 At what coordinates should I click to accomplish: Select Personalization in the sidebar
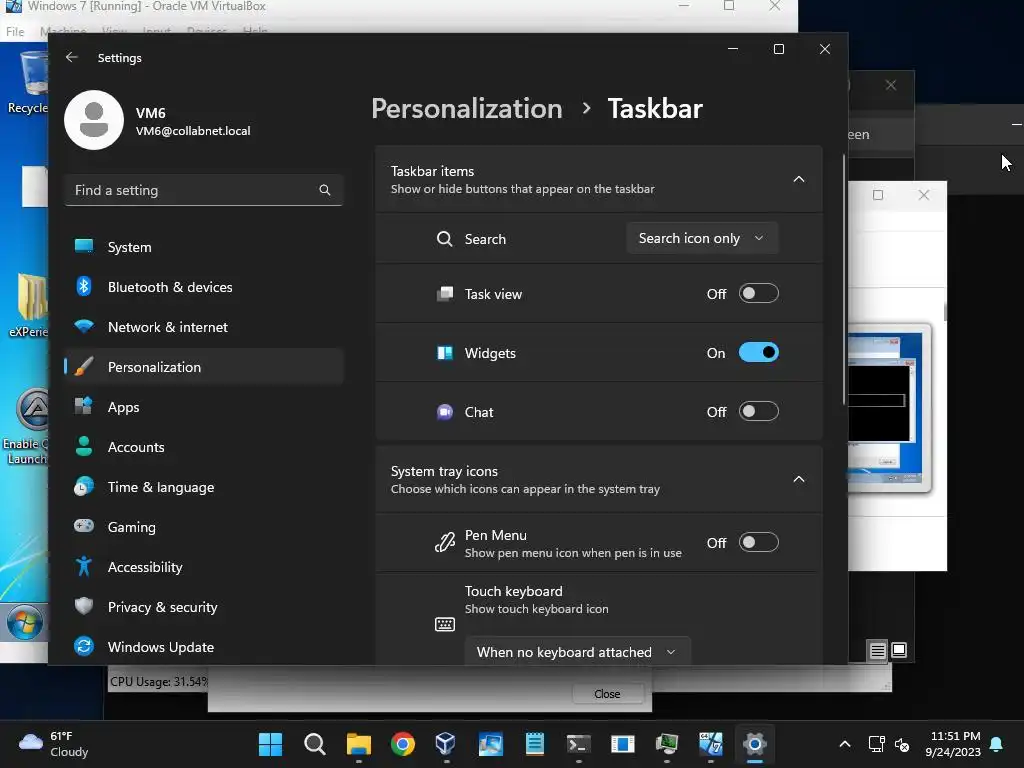click(204, 366)
